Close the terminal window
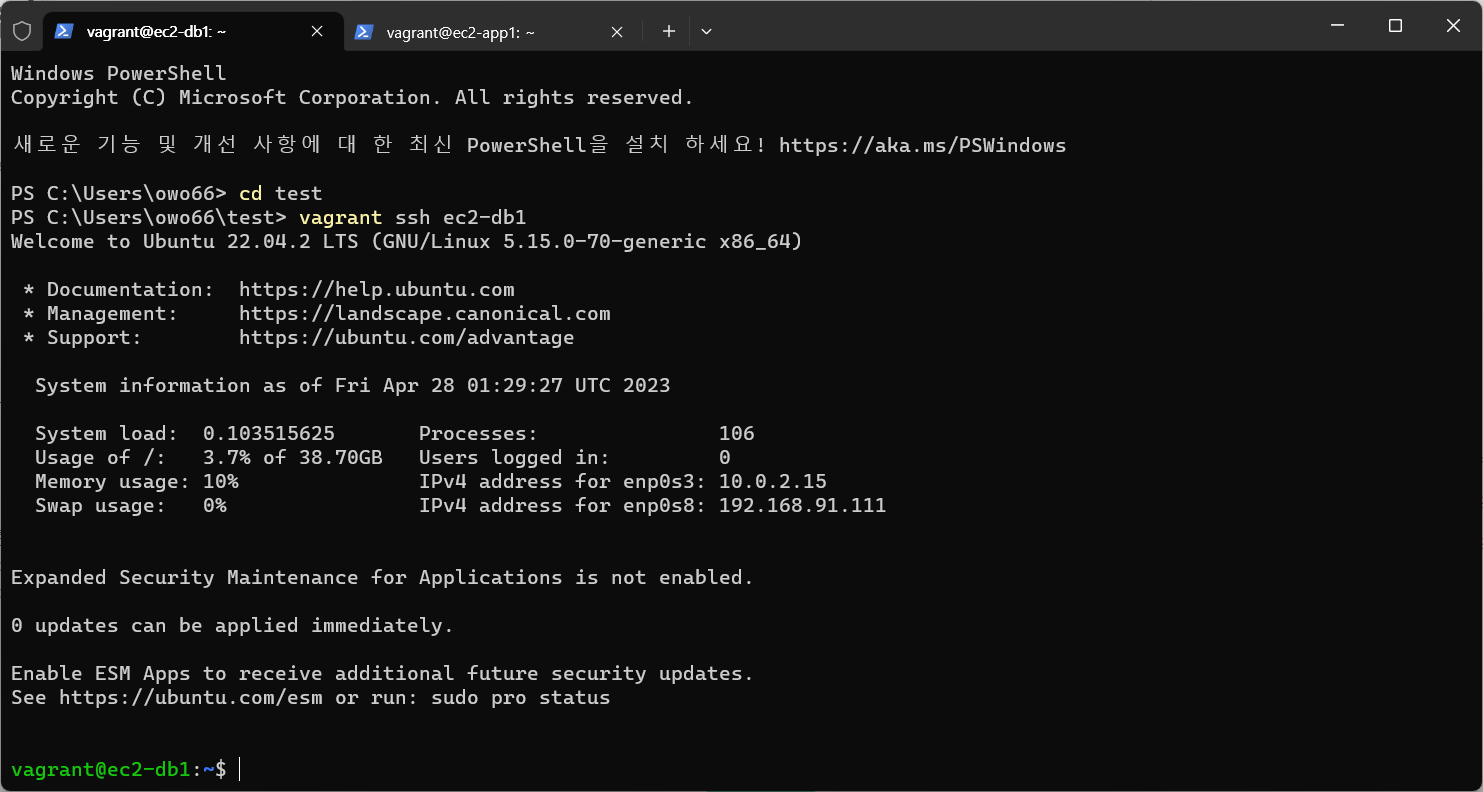The image size is (1483, 792). tap(1454, 26)
